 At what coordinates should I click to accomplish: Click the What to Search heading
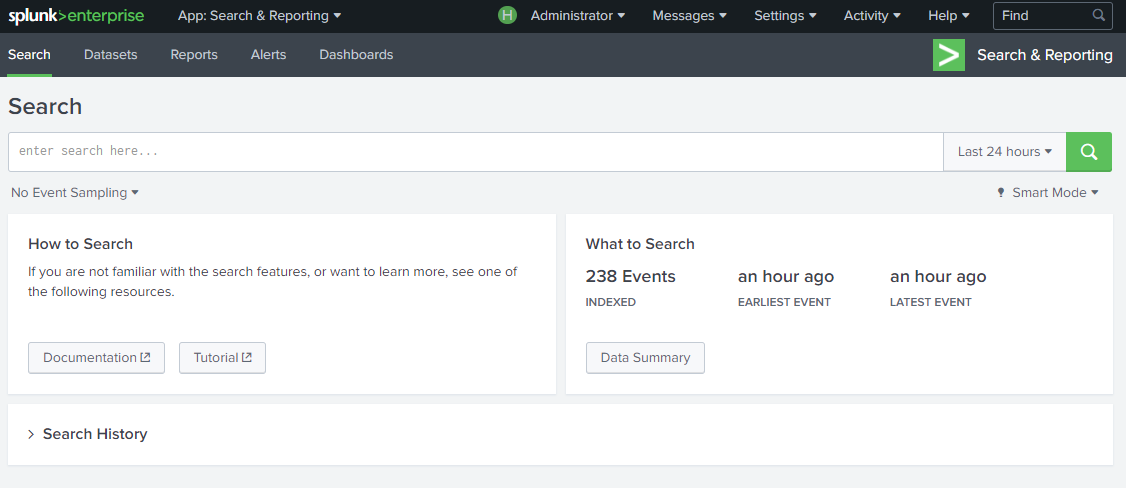tap(640, 244)
